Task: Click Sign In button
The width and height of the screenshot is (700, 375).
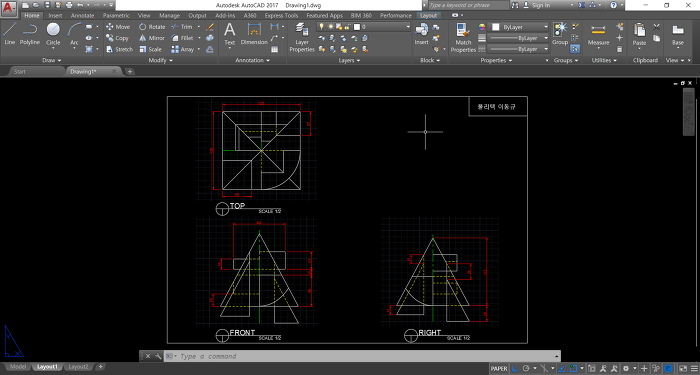Action: point(537,5)
